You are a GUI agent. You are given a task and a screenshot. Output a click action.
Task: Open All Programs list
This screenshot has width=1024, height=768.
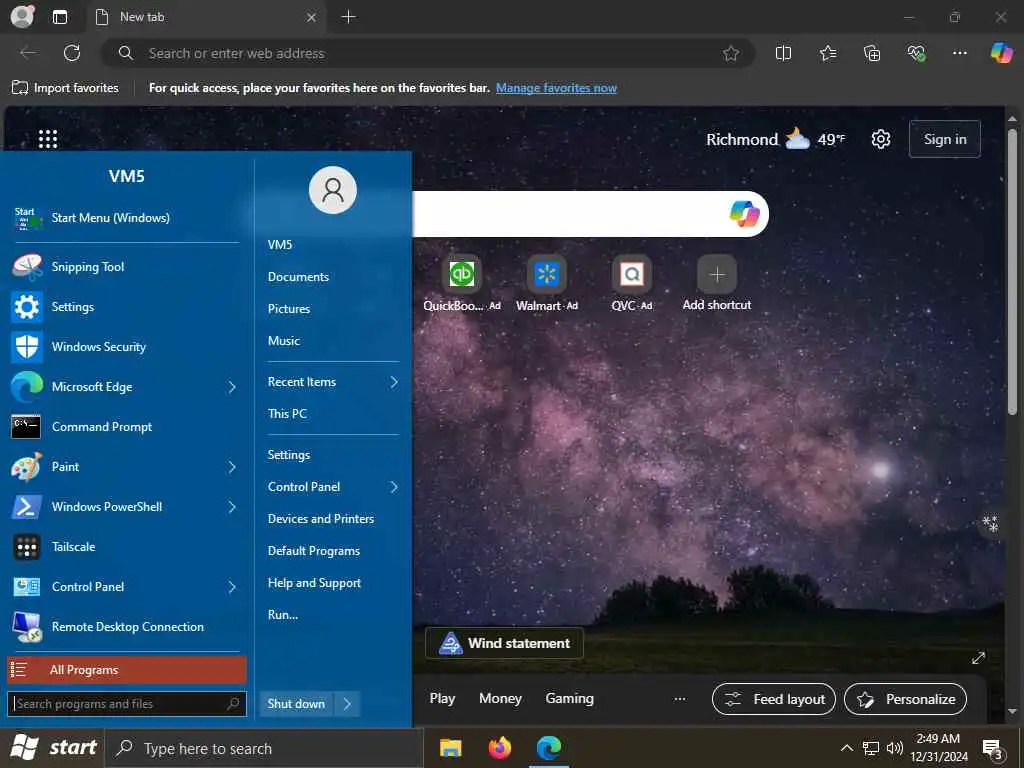[127, 669]
